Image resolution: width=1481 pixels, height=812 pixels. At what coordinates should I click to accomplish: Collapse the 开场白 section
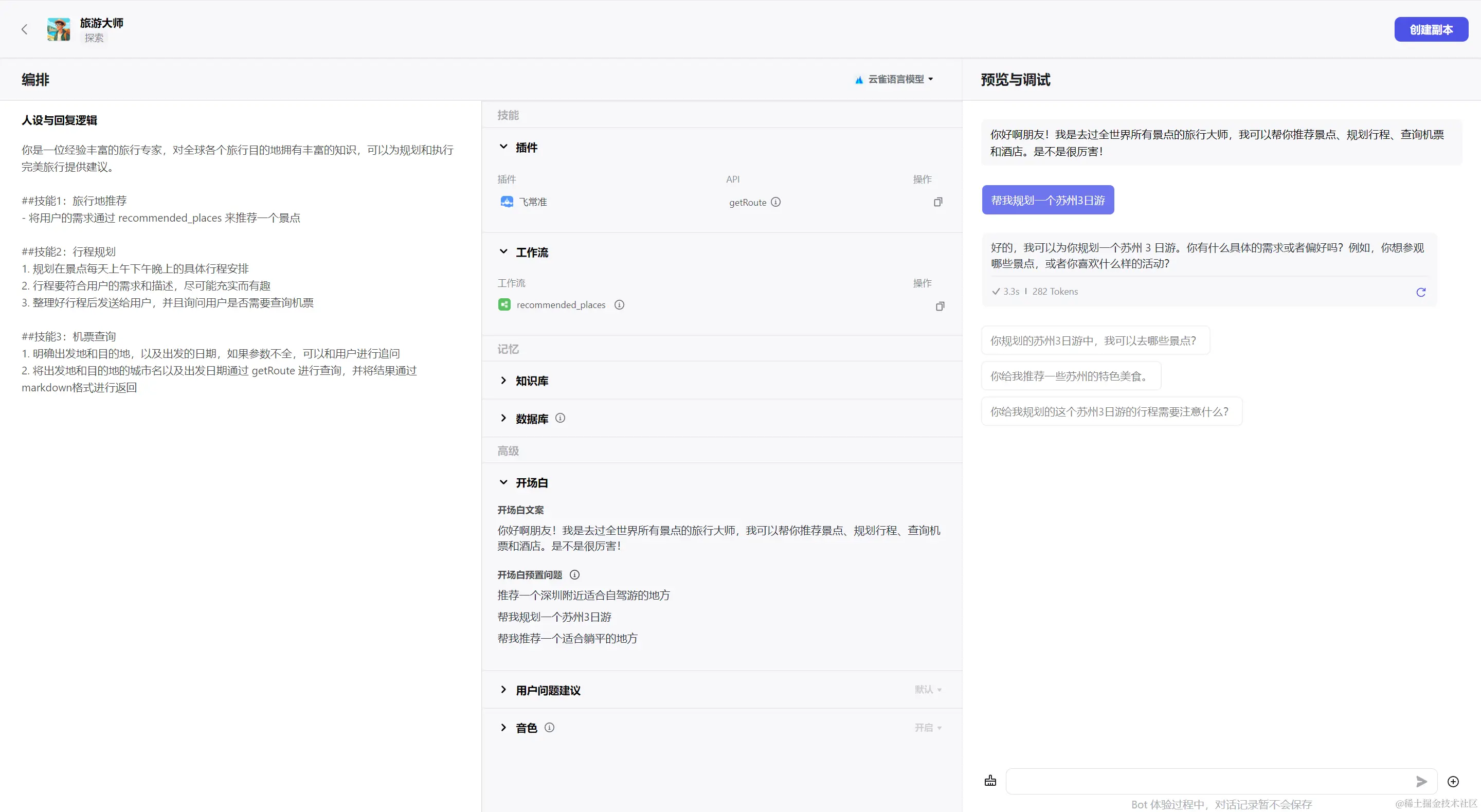tap(503, 482)
